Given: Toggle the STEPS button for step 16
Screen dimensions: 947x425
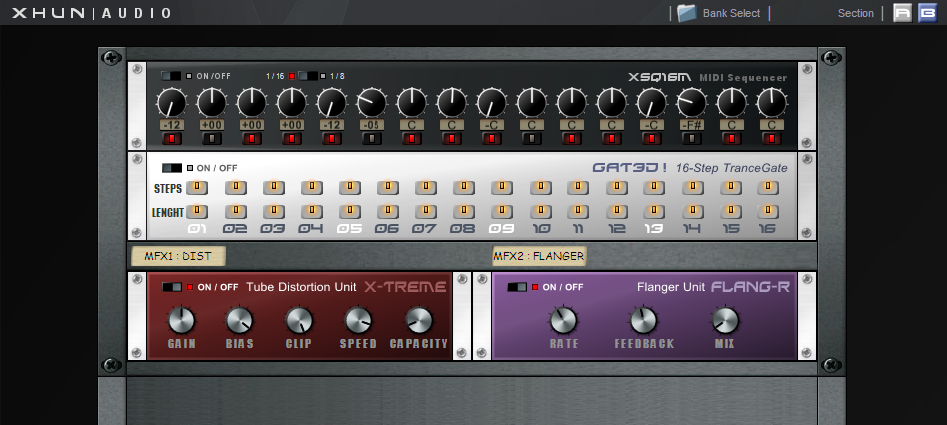Looking at the screenshot, I should [768, 188].
